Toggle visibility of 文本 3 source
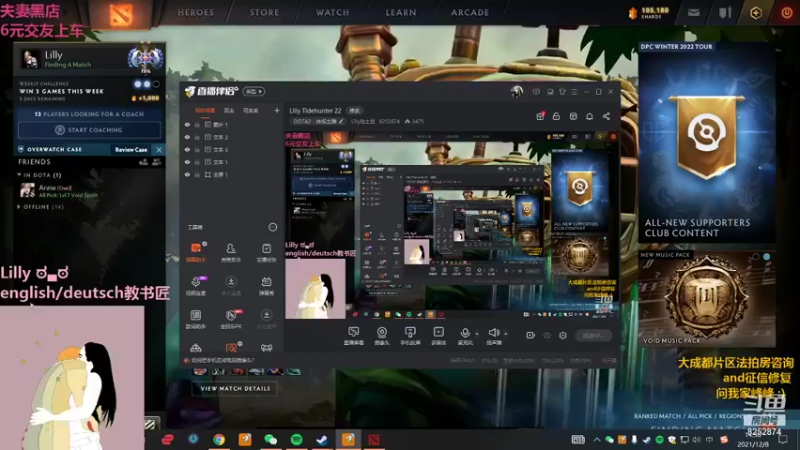800x450 pixels. [187, 149]
